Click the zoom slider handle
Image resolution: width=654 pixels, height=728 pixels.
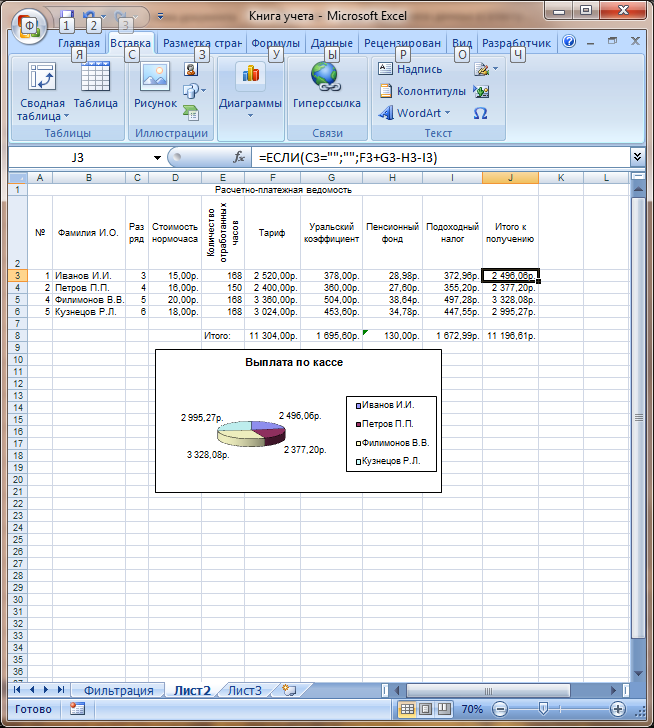pyautogui.click(x=543, y=708)
